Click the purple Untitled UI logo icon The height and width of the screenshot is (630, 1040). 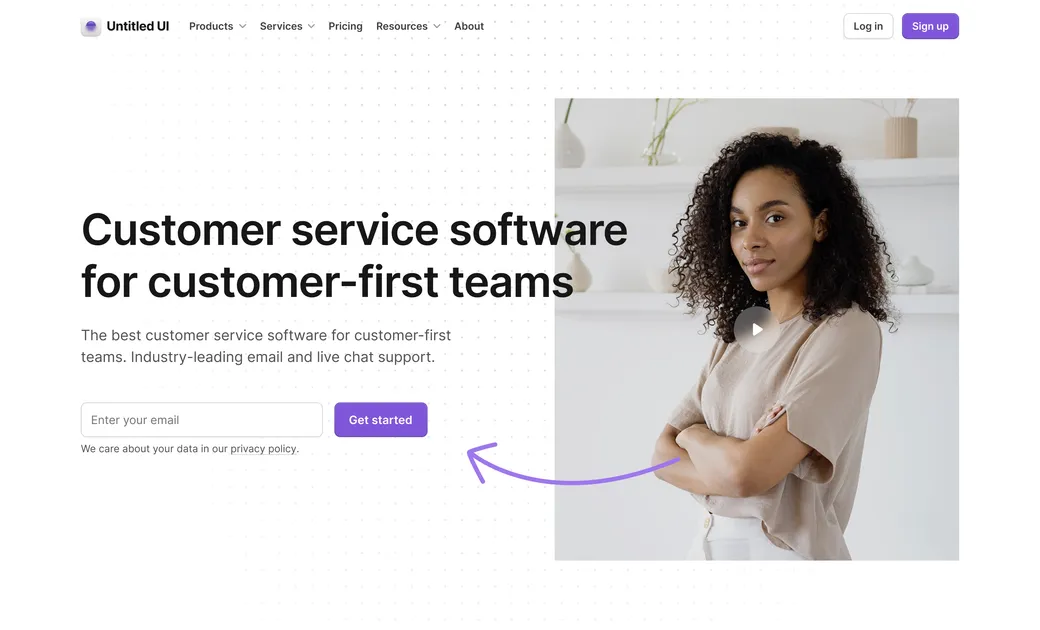tap(91, 27)
